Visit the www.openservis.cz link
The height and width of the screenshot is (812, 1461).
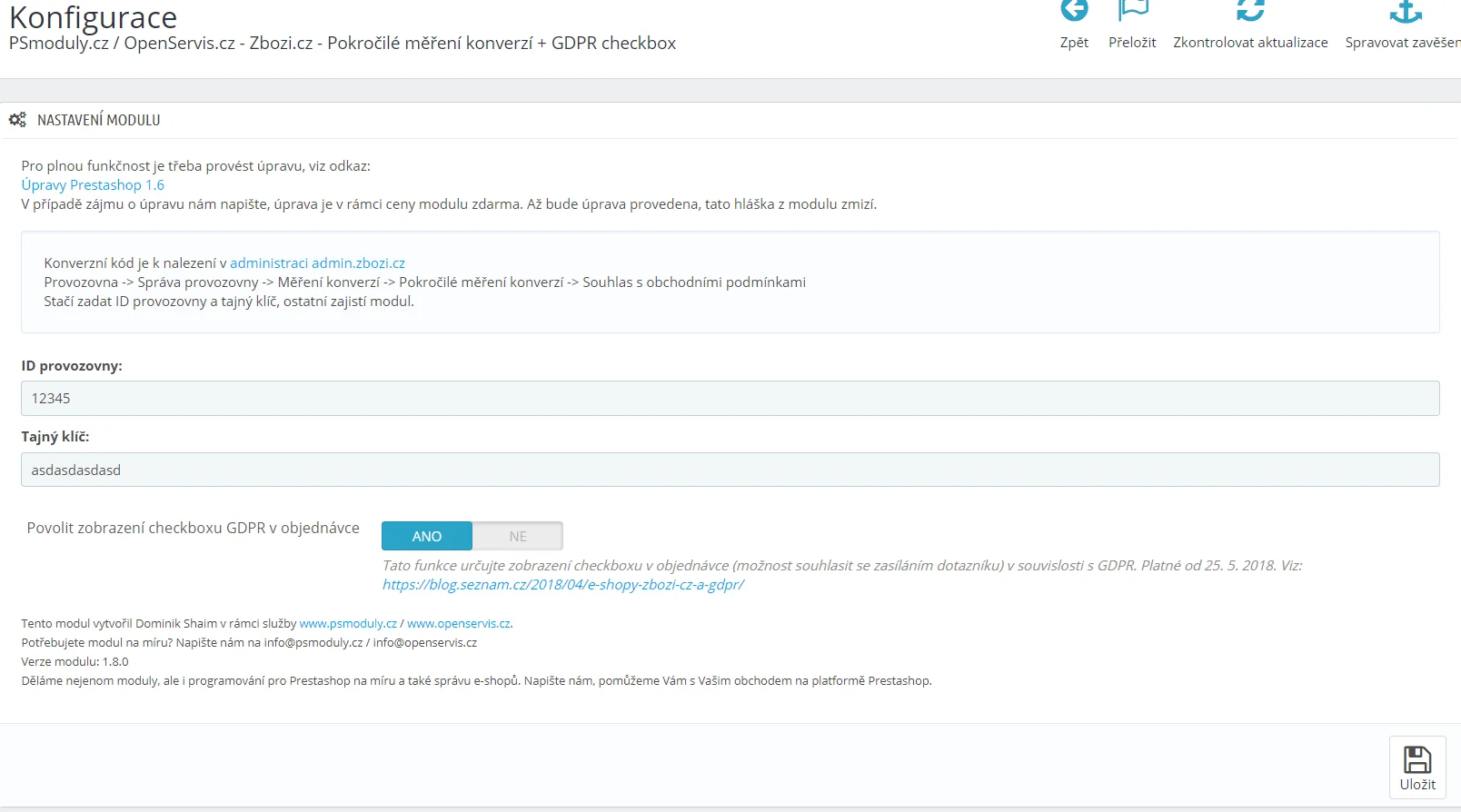pyautogui.click(x=458, y=624)
